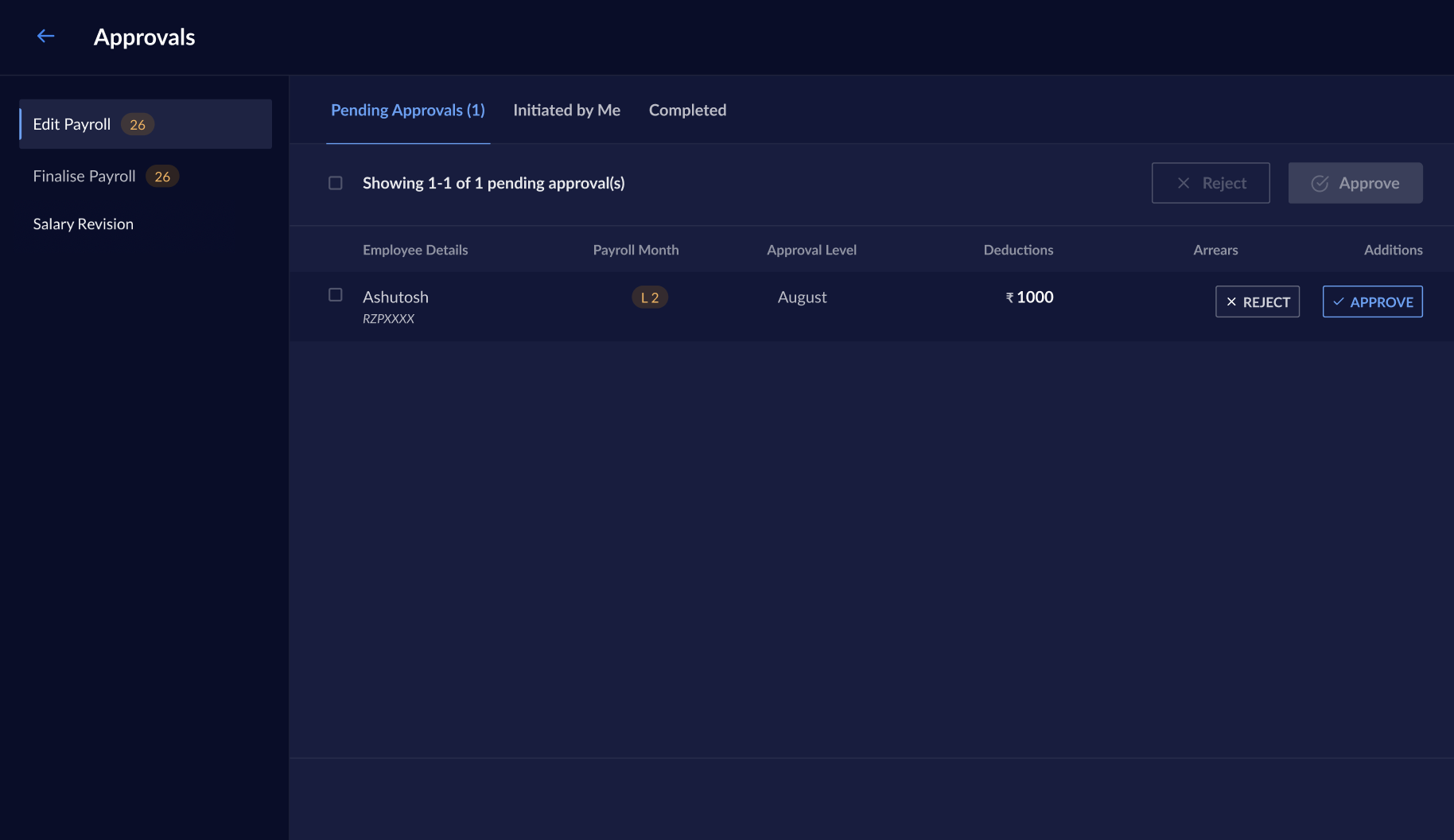The width and height of the screenshot is (1454, 840).
Task: Open Salary Revision in the sidebar
Action: (84, 224)
